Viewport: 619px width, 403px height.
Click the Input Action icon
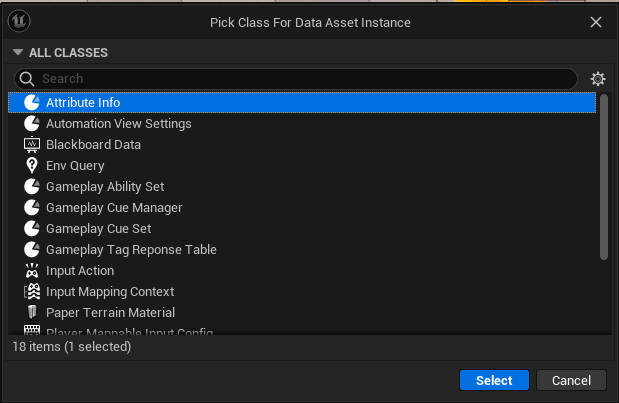click(31, 270)
